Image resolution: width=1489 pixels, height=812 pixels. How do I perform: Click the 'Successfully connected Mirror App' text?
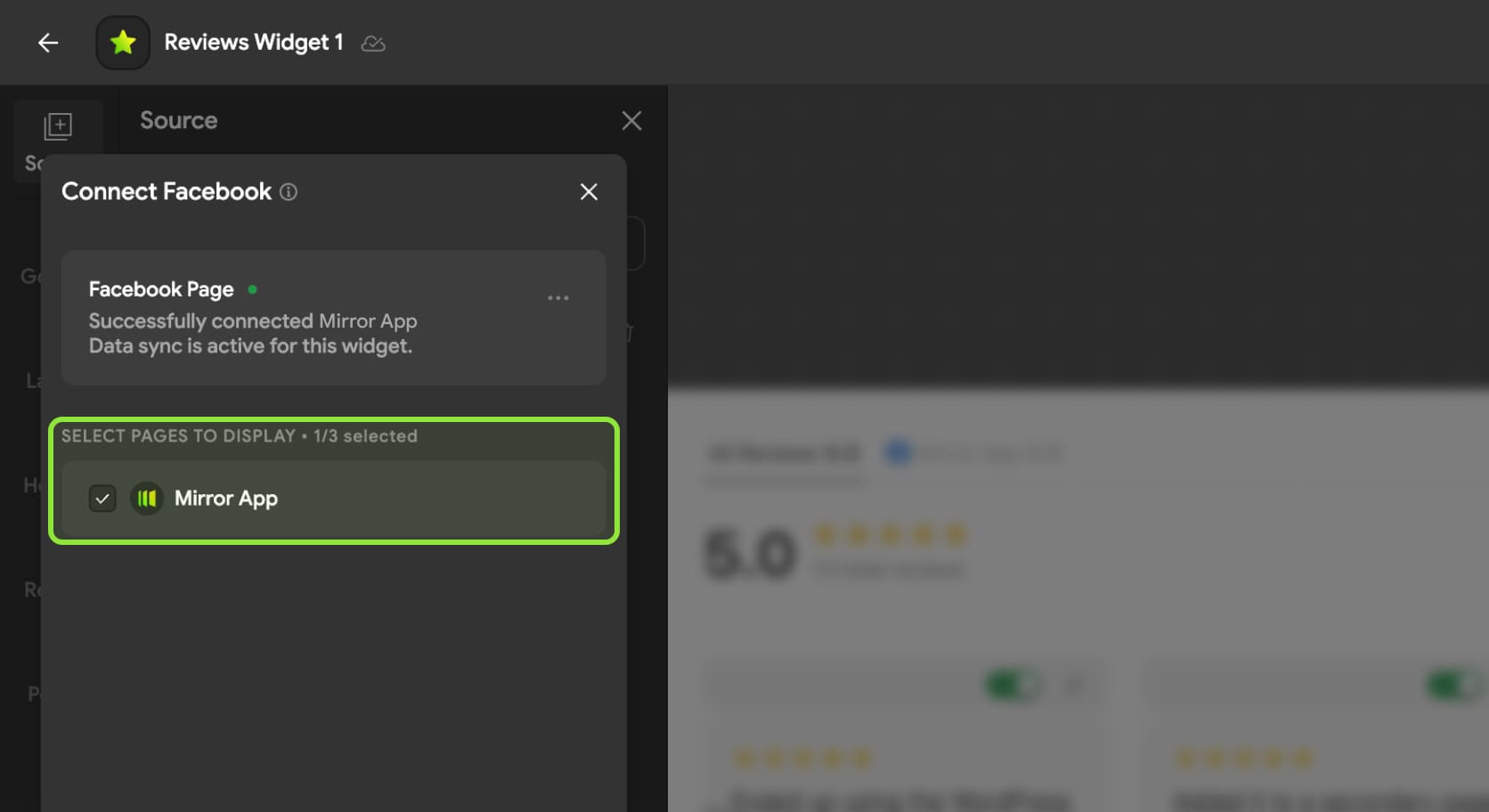tap(253, 321)
